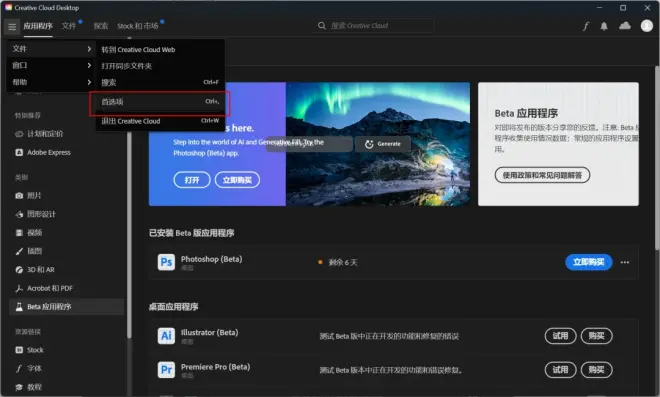Click the 图形设计 category icon

point(19,214)
